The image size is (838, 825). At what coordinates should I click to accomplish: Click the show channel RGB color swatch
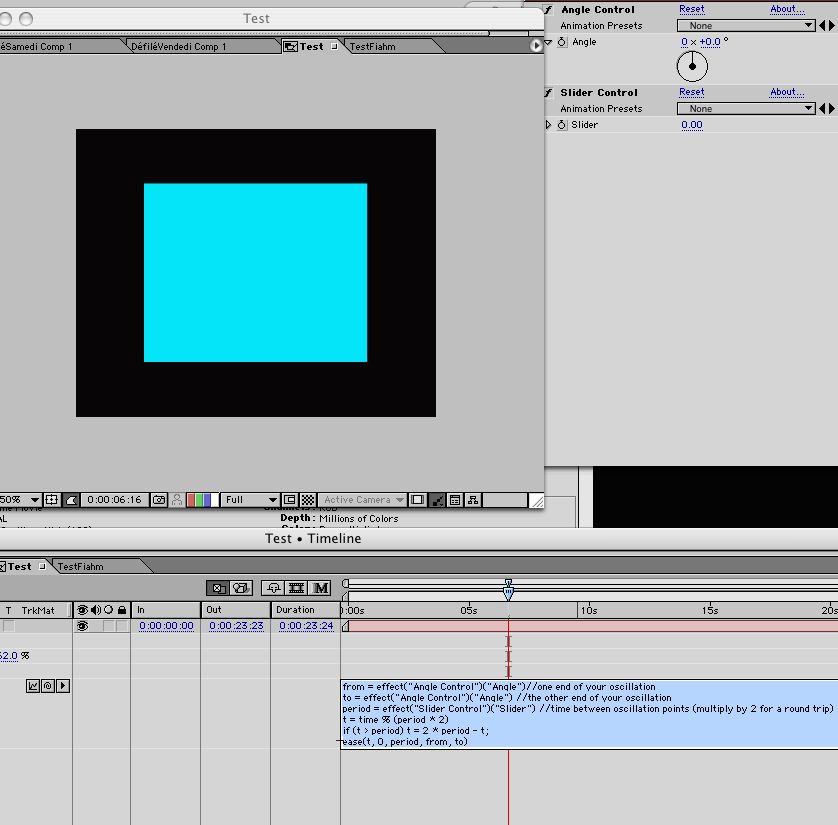202,500
